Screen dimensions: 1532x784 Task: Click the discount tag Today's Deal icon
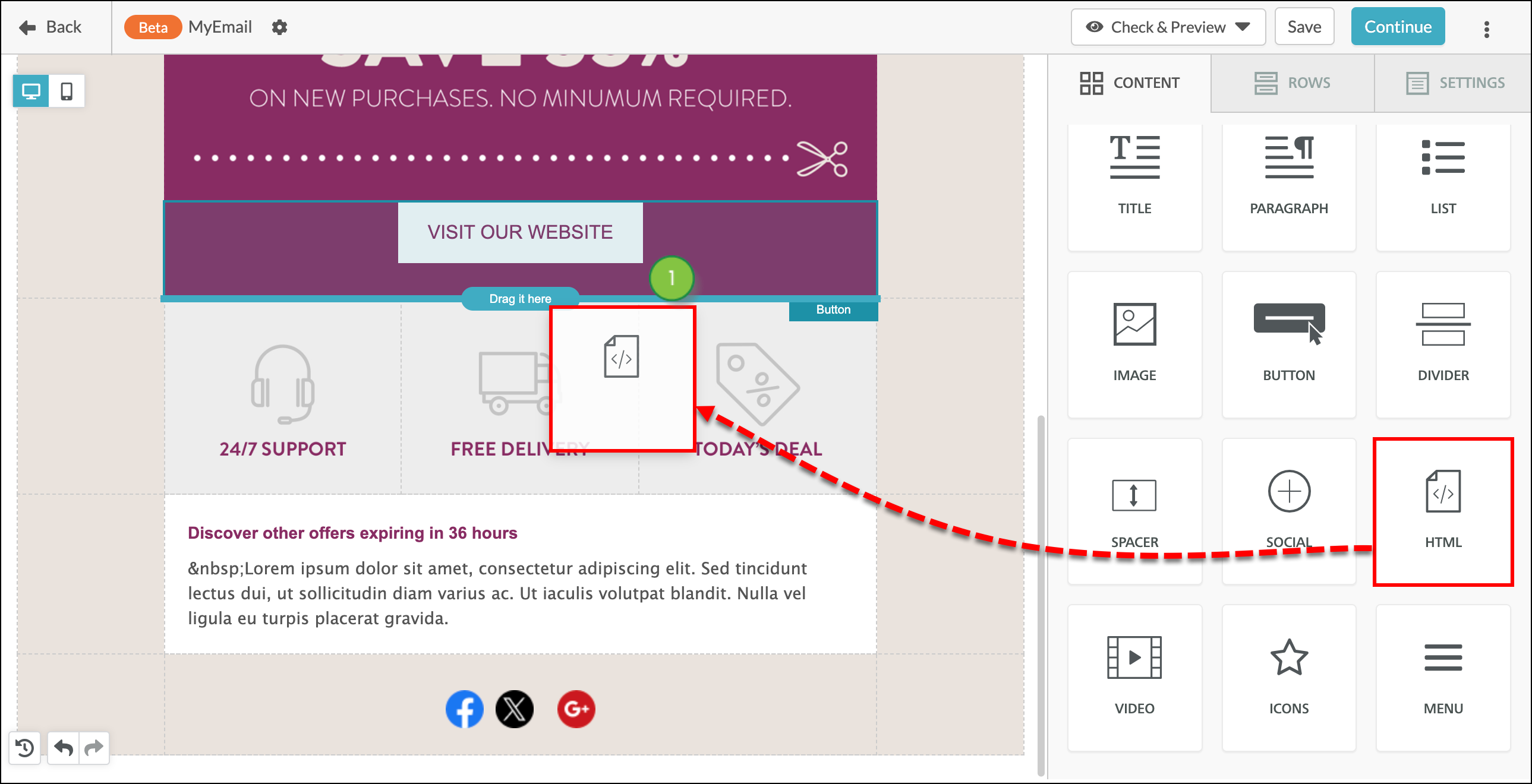758,384
